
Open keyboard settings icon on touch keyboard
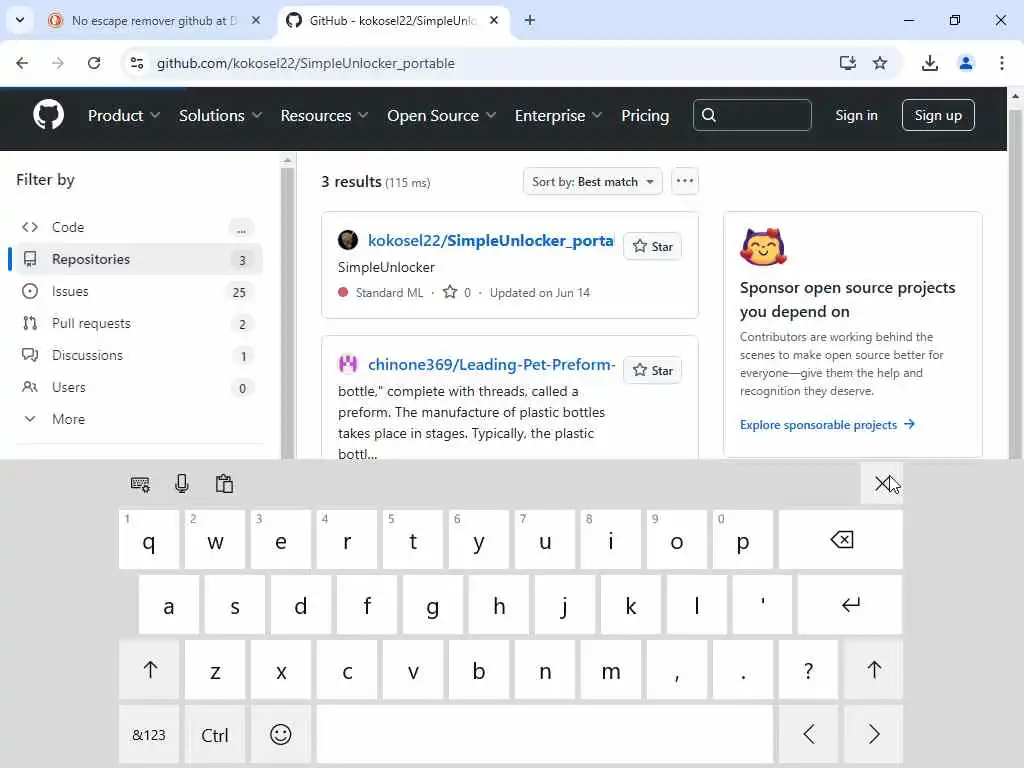[140, 484]
